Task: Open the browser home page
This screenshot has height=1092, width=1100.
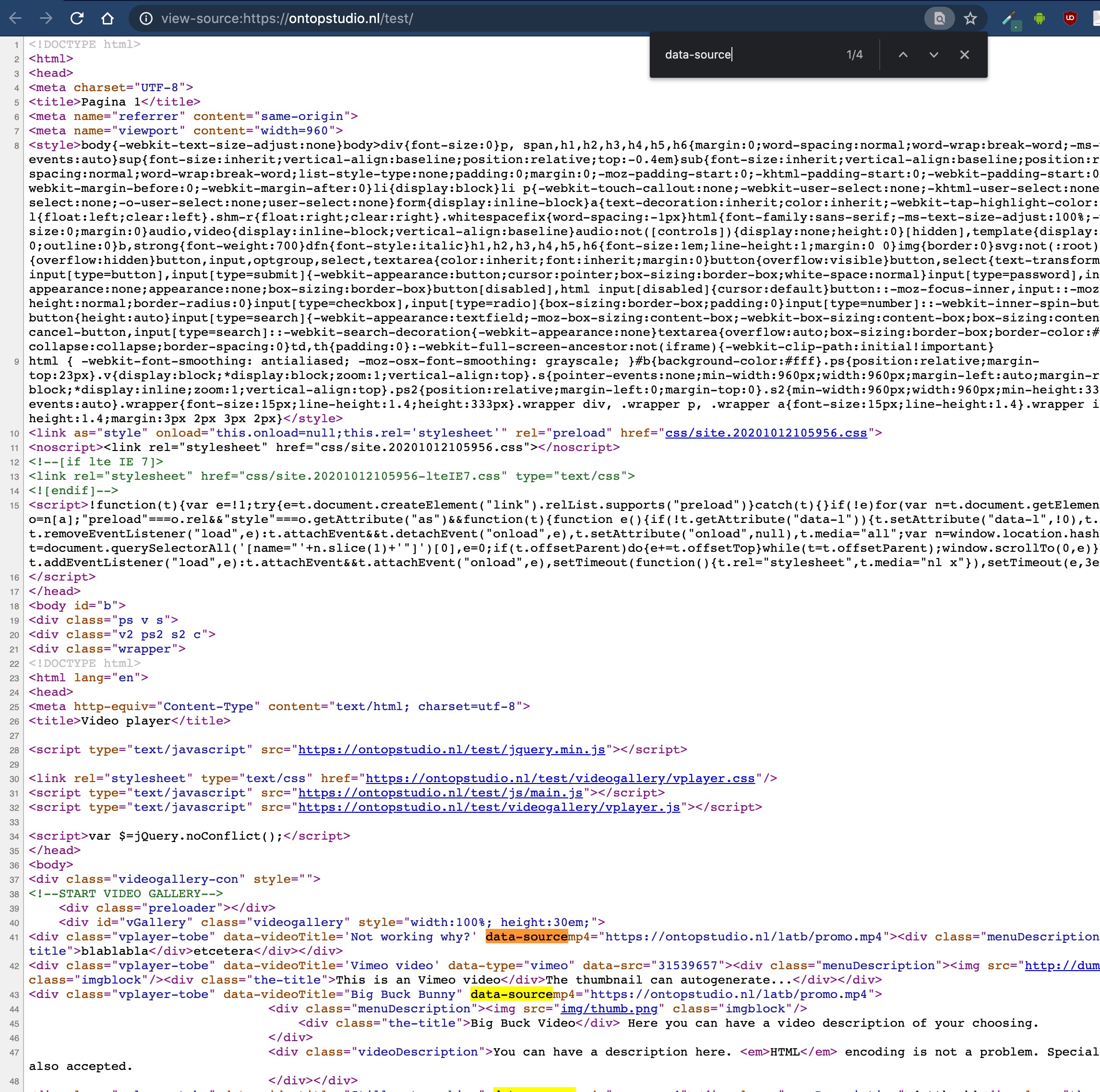Action: point(108,18)
